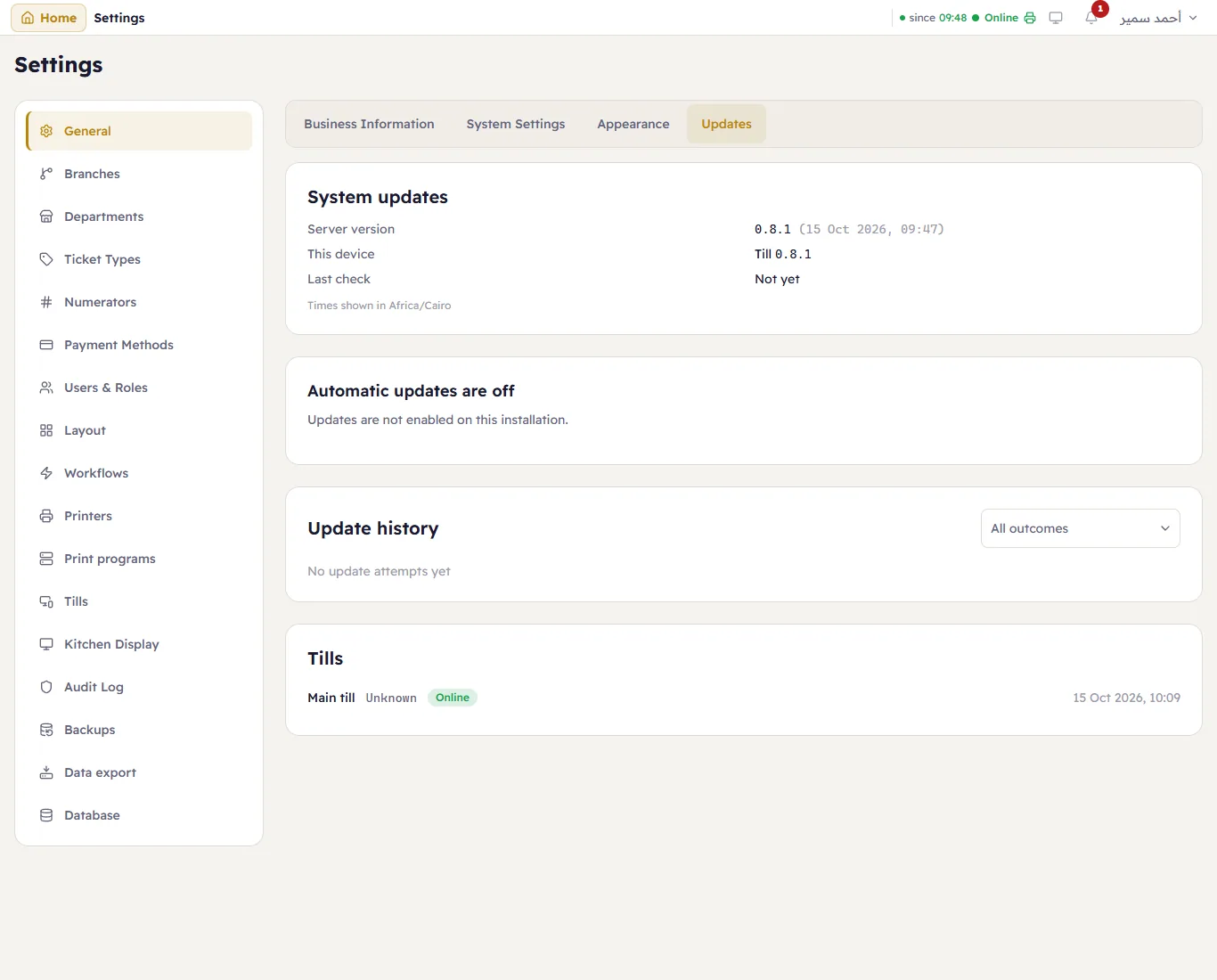This screenshot has width=1217, height=980.
Task: Click the Tills device icon
Action: click(46, 601)
